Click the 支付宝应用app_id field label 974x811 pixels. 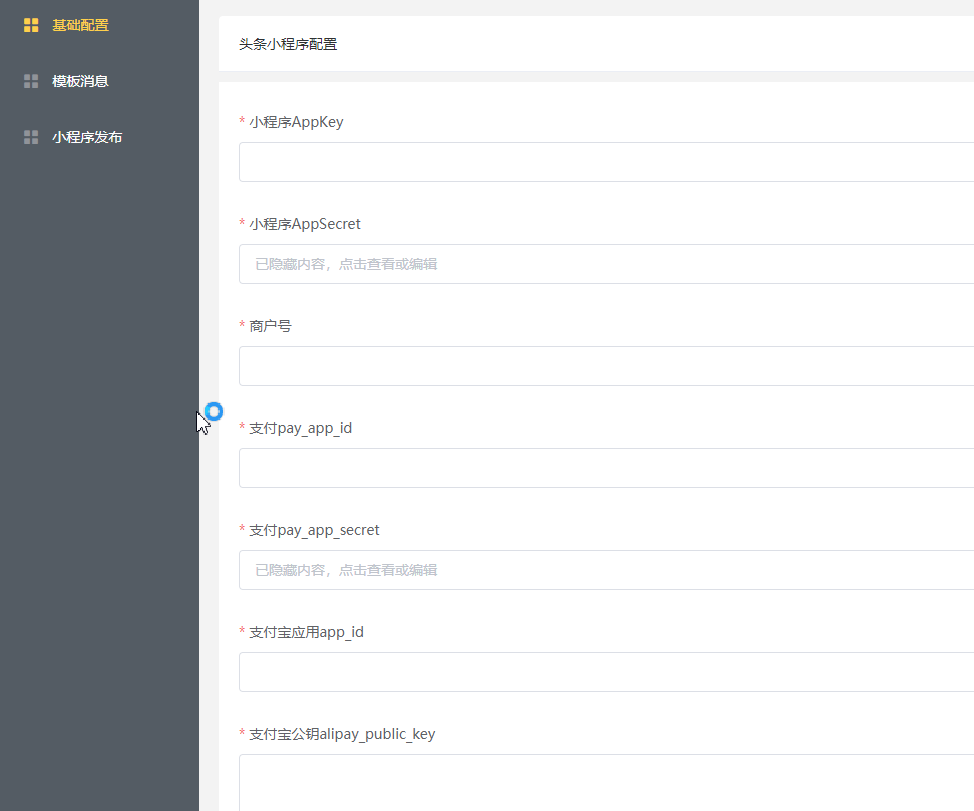pyautogui.click(x=306, y=632)
